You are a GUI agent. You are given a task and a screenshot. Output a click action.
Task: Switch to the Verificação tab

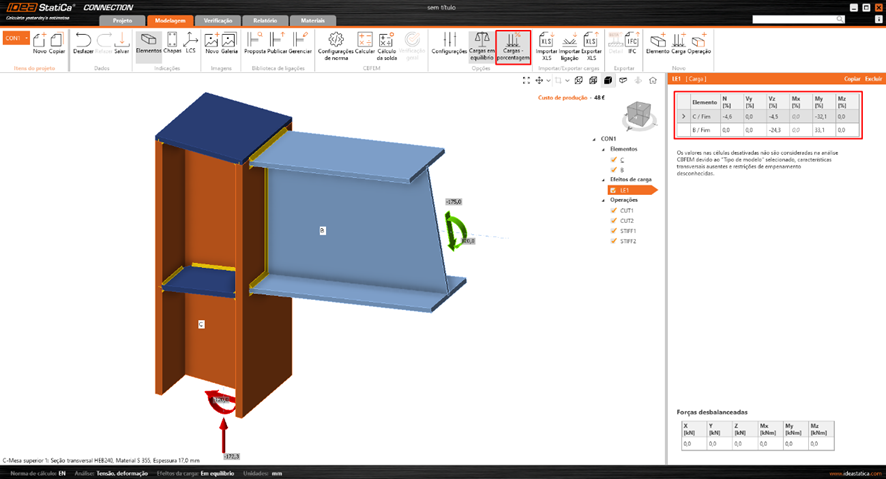(x=218, y=20)
